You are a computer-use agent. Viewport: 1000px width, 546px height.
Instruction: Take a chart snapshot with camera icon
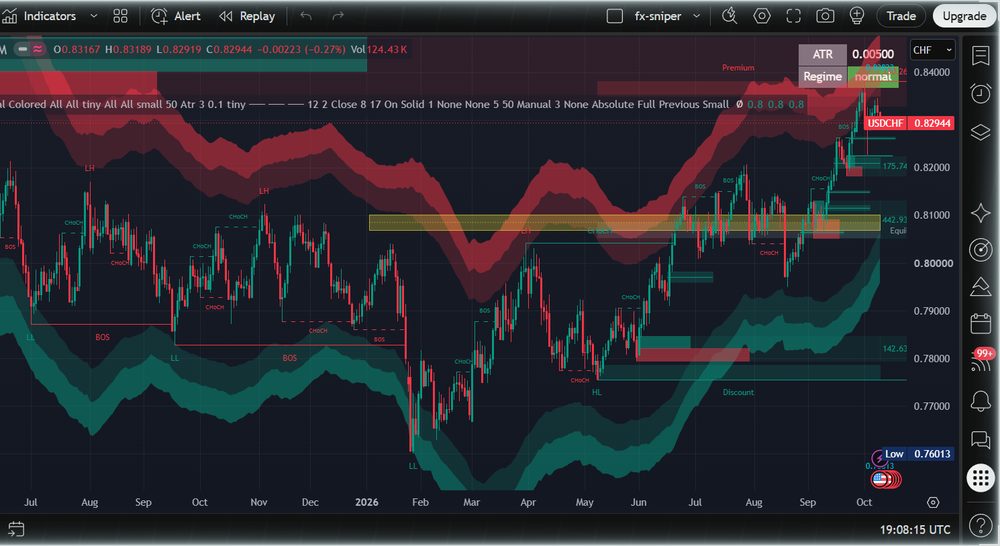(x=825, y=16)
